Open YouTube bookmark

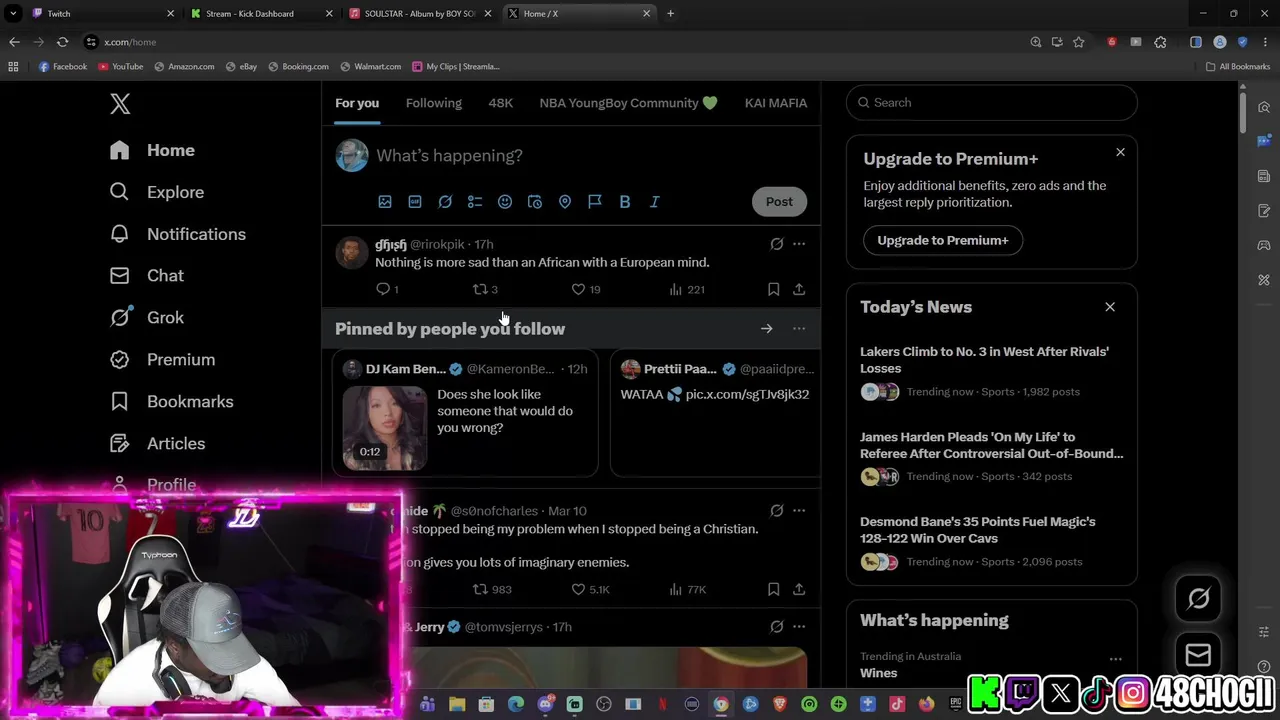point(120,67)
